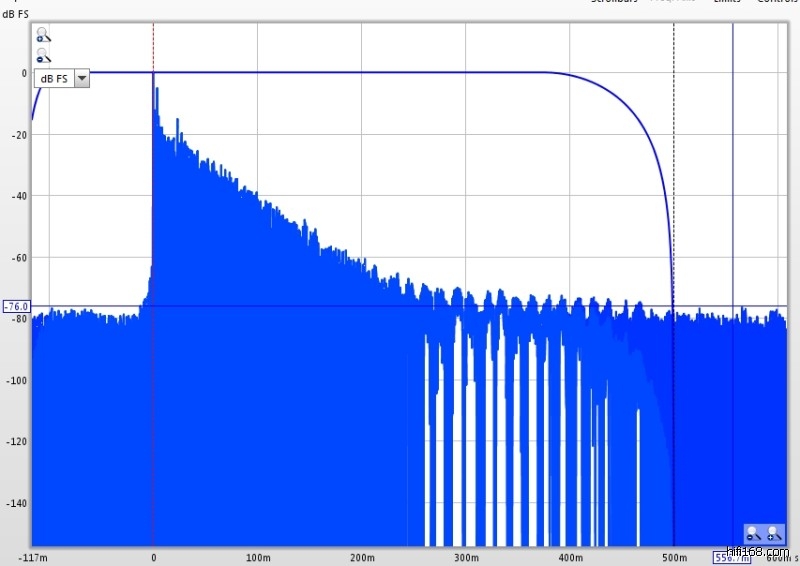The height and width of the screenshot is (566, 800).
Task: Open the Limits option in top toolbar
Action: point(727,2)
